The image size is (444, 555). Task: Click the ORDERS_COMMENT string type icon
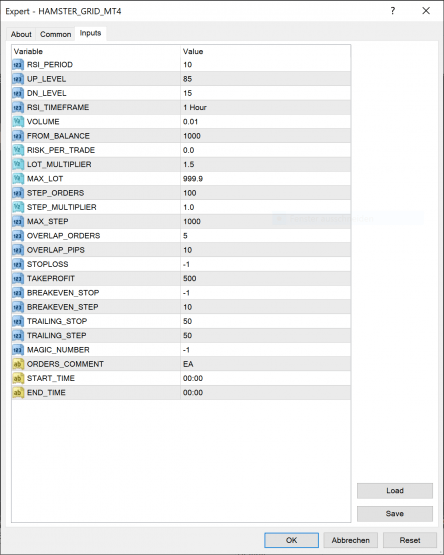[x=18, y=364]
